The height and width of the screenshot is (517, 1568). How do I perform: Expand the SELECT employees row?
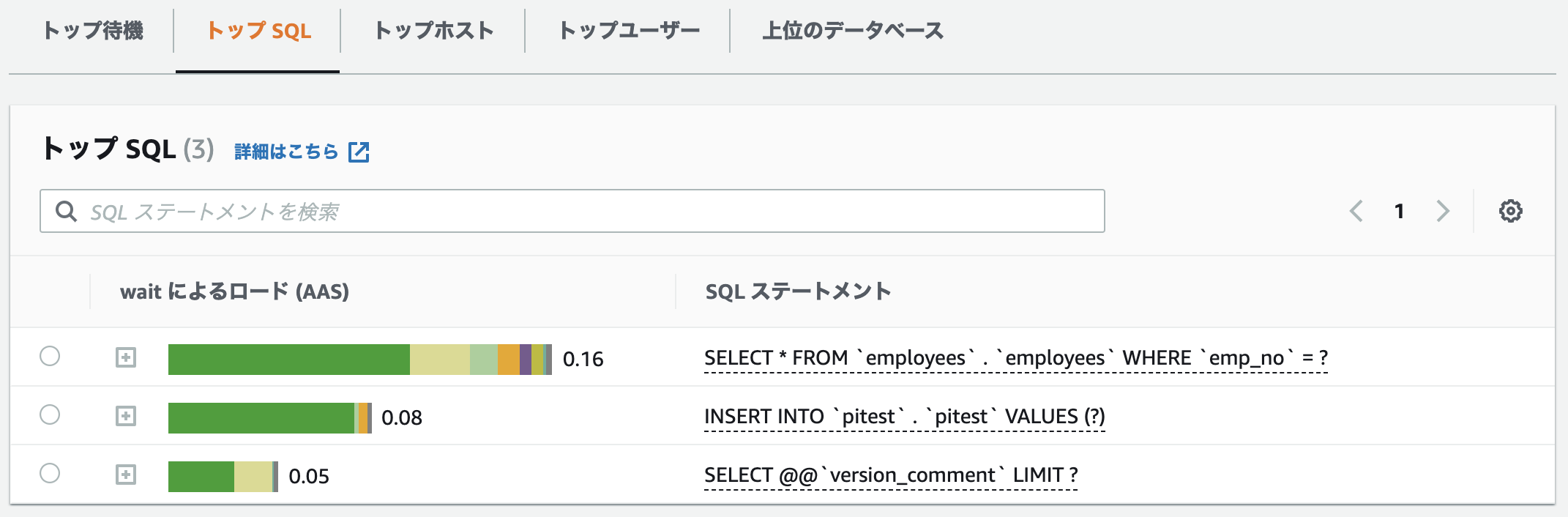click(126, 357)
